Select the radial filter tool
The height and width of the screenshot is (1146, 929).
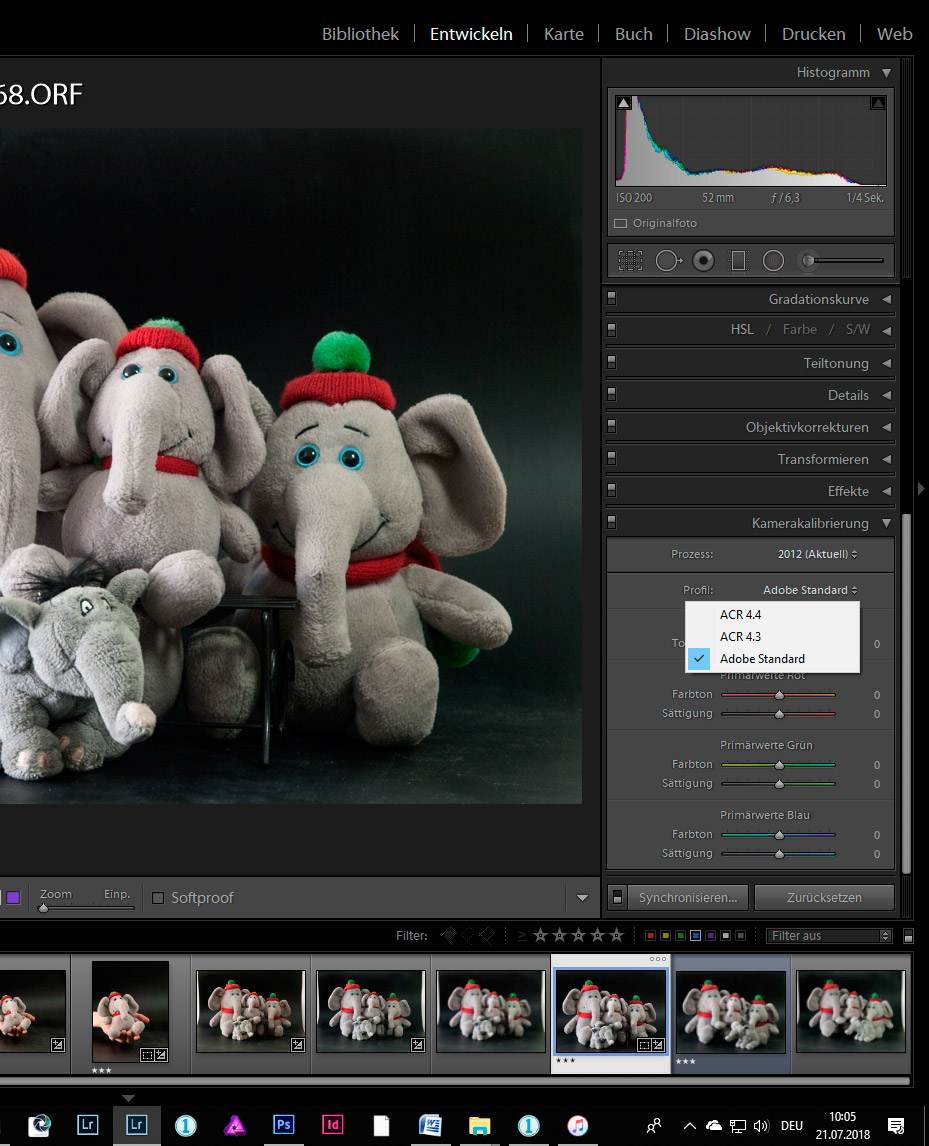point(773,261)
